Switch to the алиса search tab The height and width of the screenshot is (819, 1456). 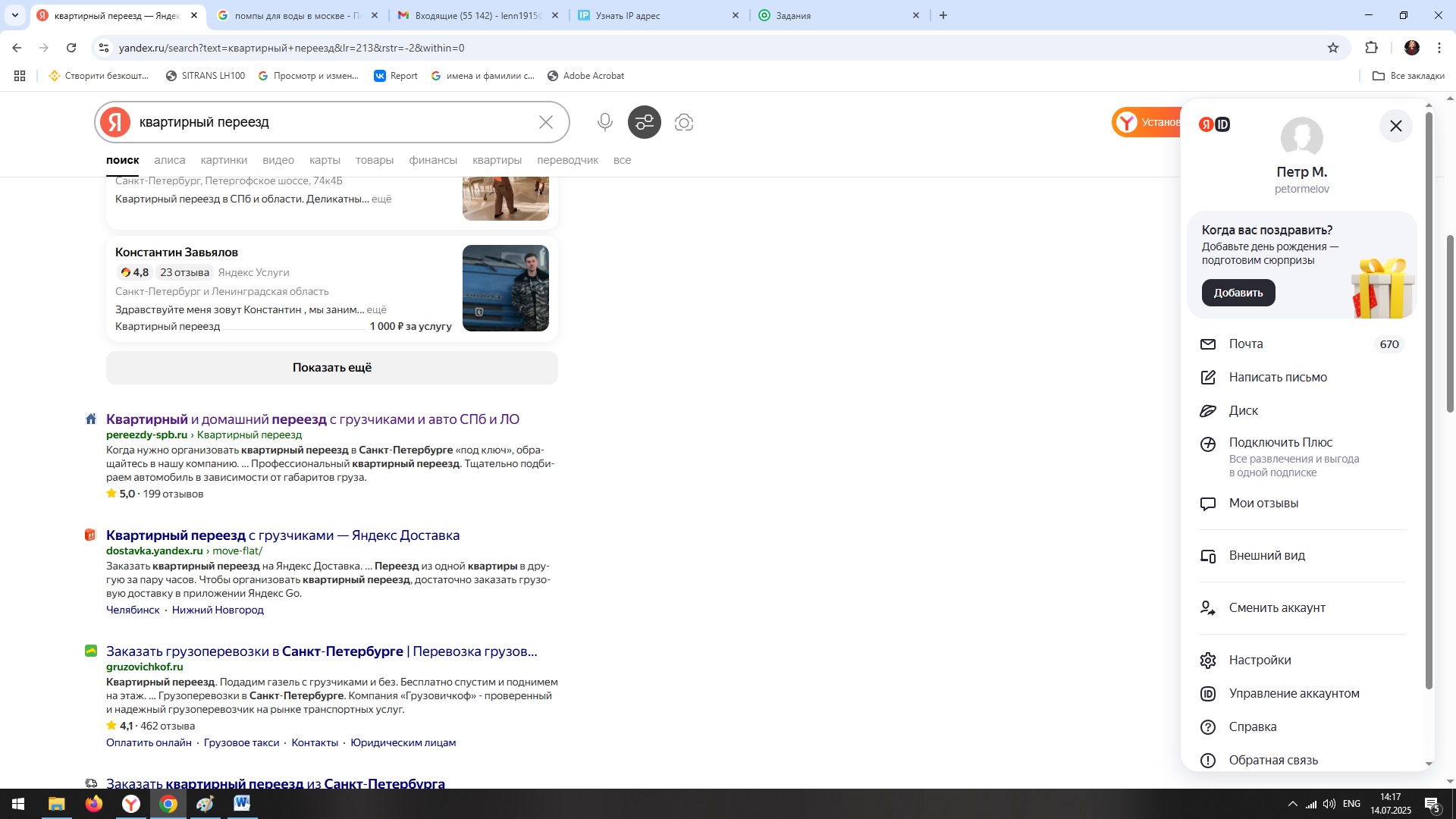pos(169,160)
